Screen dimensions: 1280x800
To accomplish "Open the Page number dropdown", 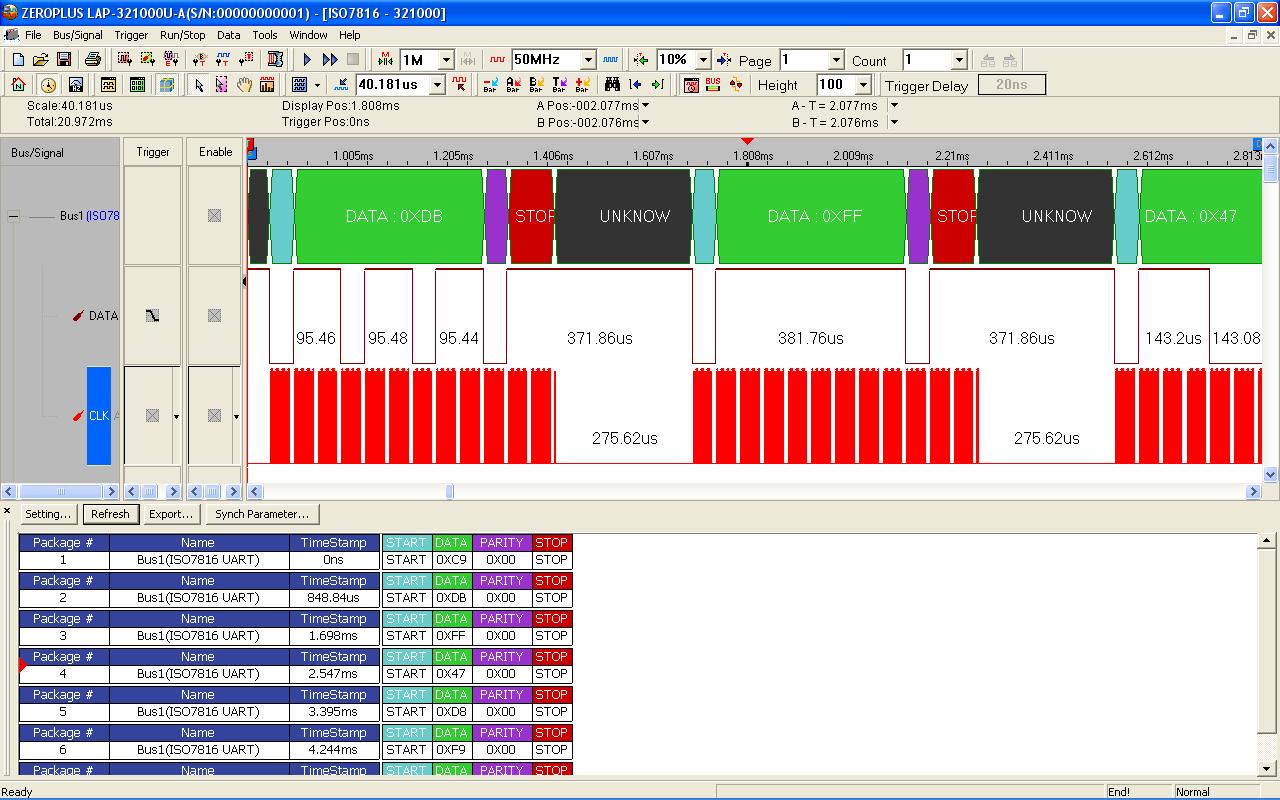I will pyautogui.click(x=836, y=60).
